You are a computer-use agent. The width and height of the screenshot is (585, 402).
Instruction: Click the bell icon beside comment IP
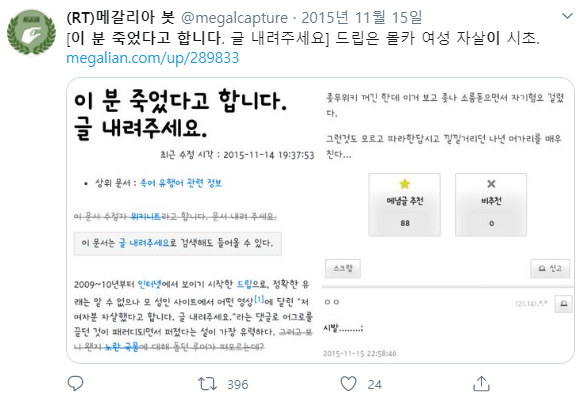point(563,303)
